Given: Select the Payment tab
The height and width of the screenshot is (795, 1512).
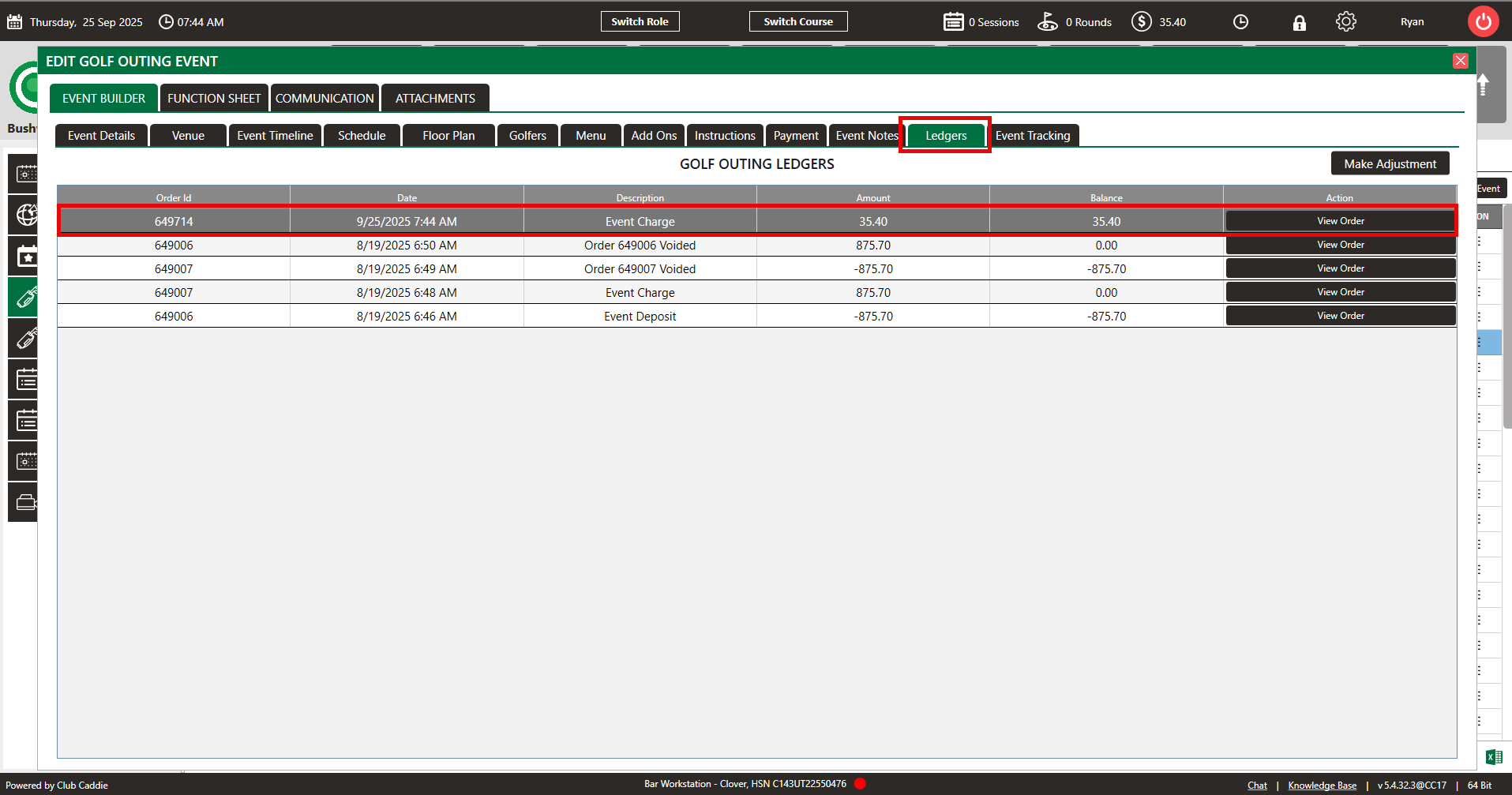Looking at the screenshot, I should pos(795,136).
